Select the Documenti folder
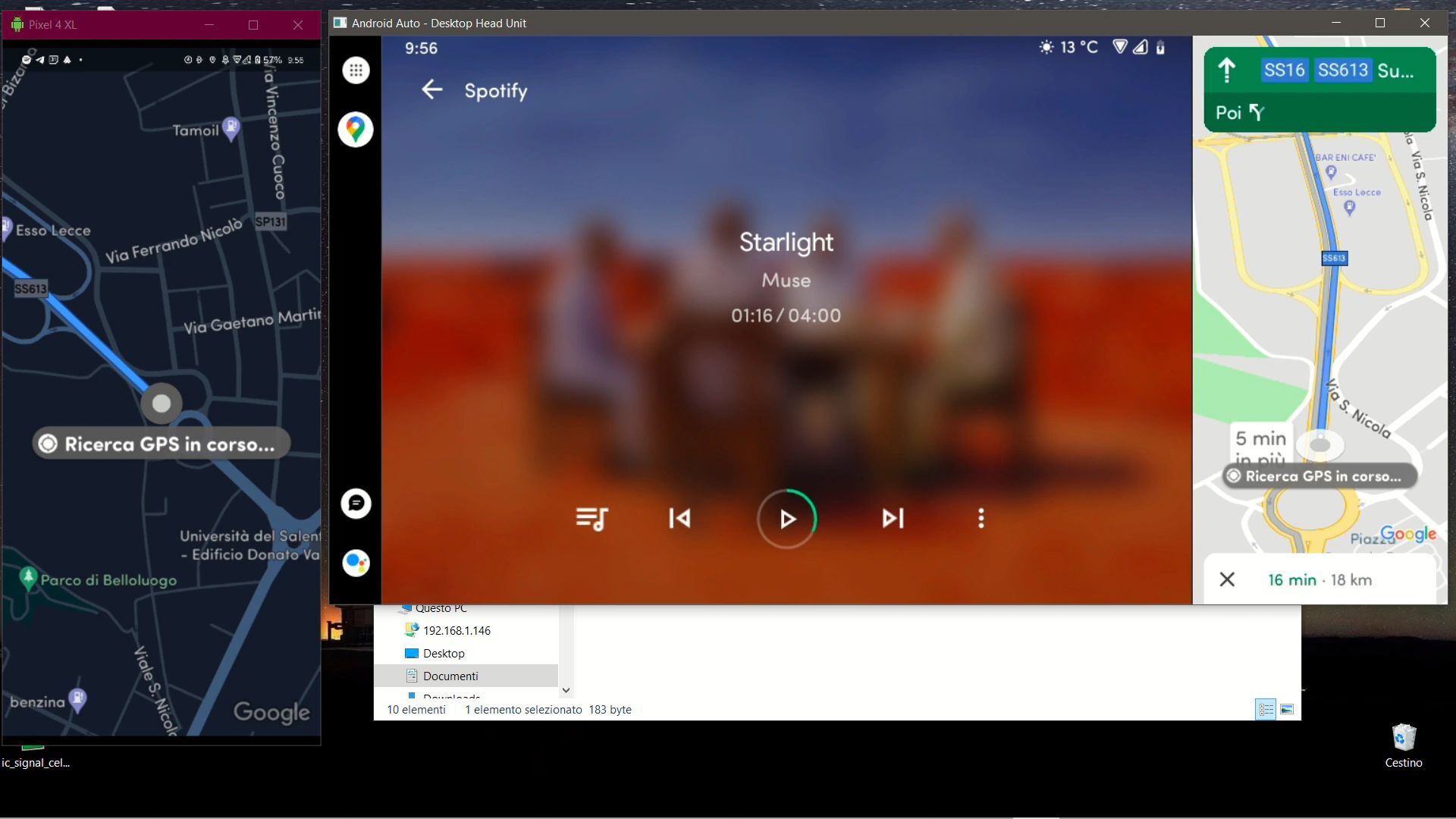Screen dimensions: 1456x819 (450, 676)
